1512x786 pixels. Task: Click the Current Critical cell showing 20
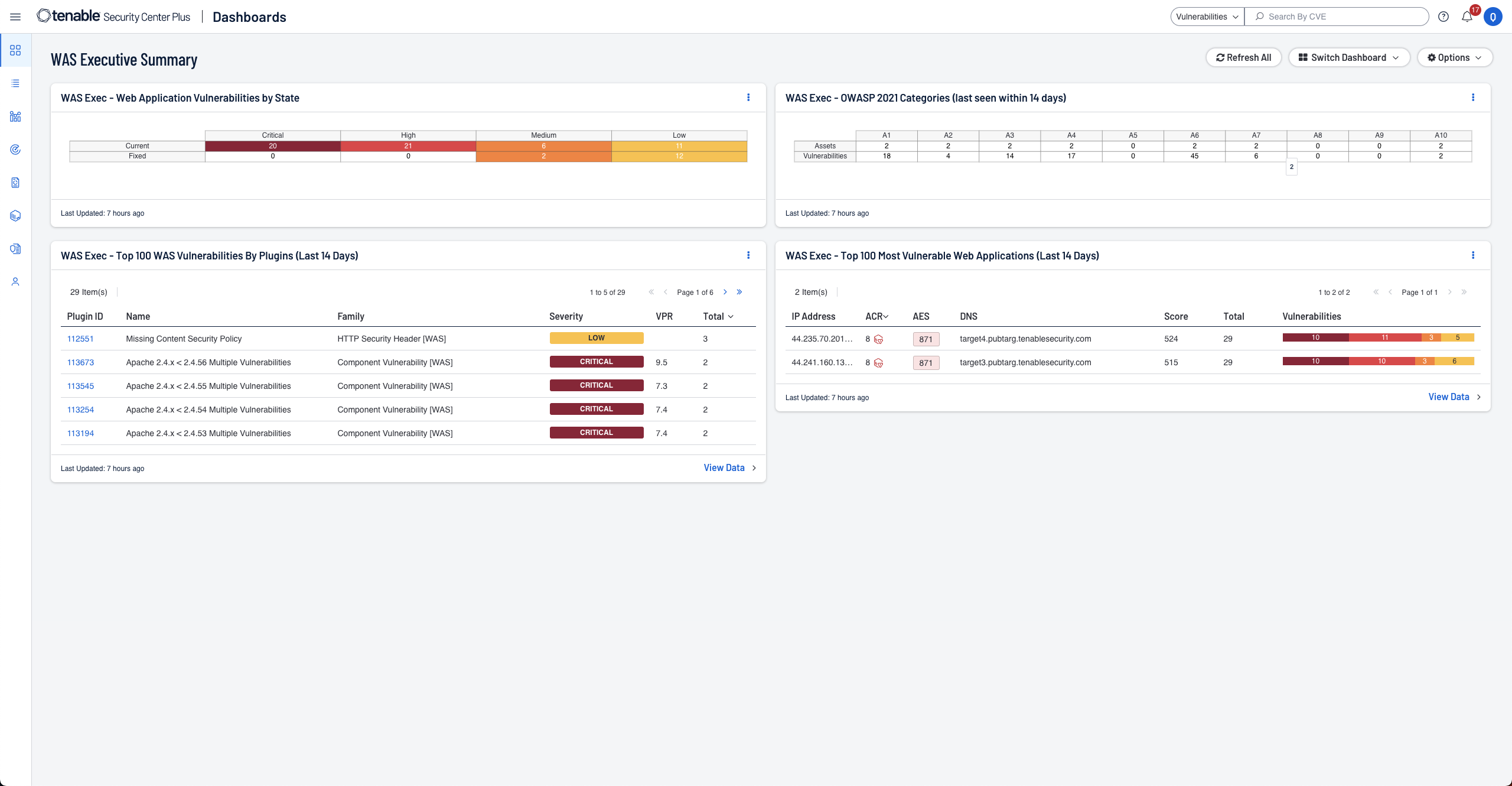tap(272, 146)
